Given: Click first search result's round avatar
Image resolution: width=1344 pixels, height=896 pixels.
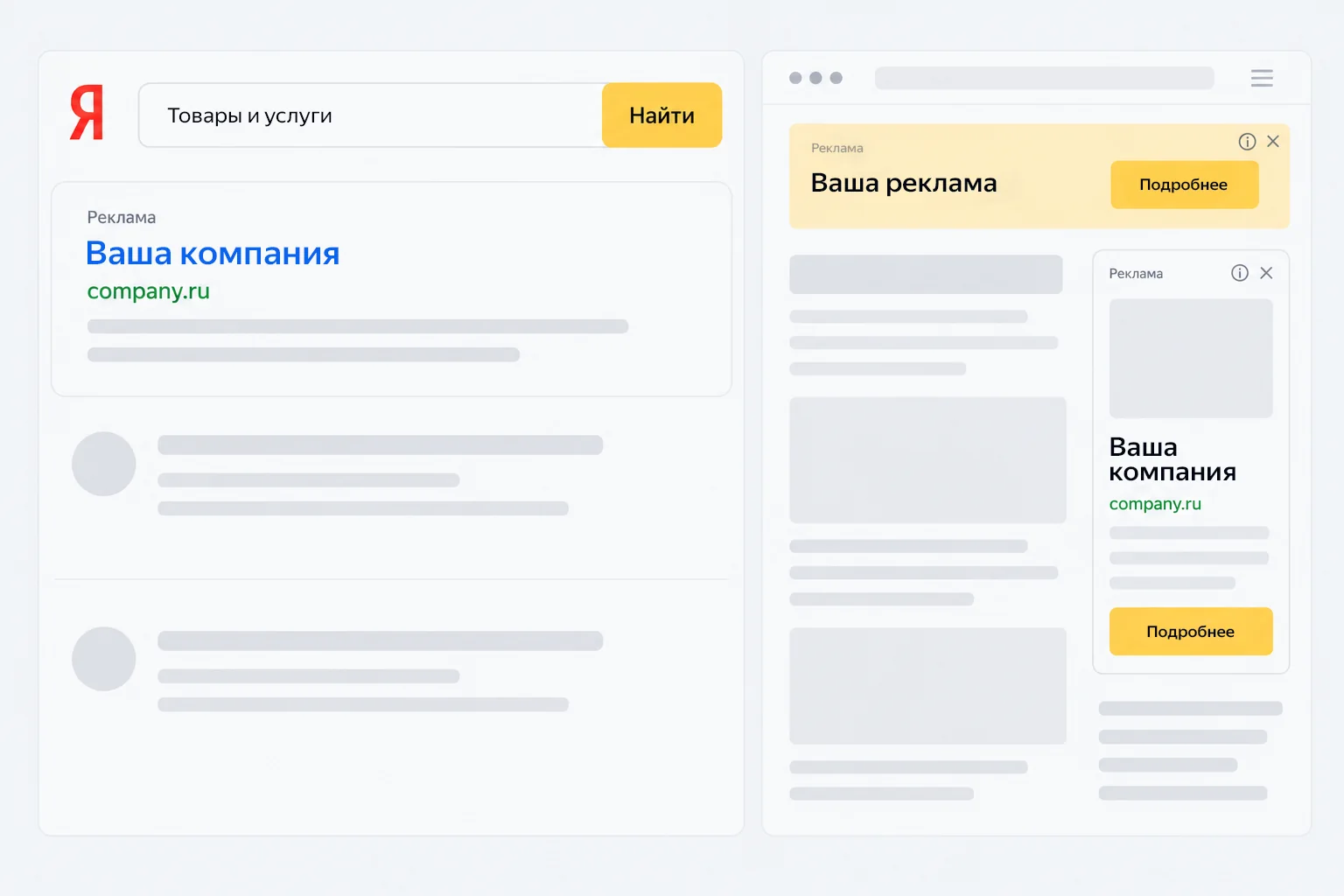Looking at the screenshot, I should coord(104,464).
